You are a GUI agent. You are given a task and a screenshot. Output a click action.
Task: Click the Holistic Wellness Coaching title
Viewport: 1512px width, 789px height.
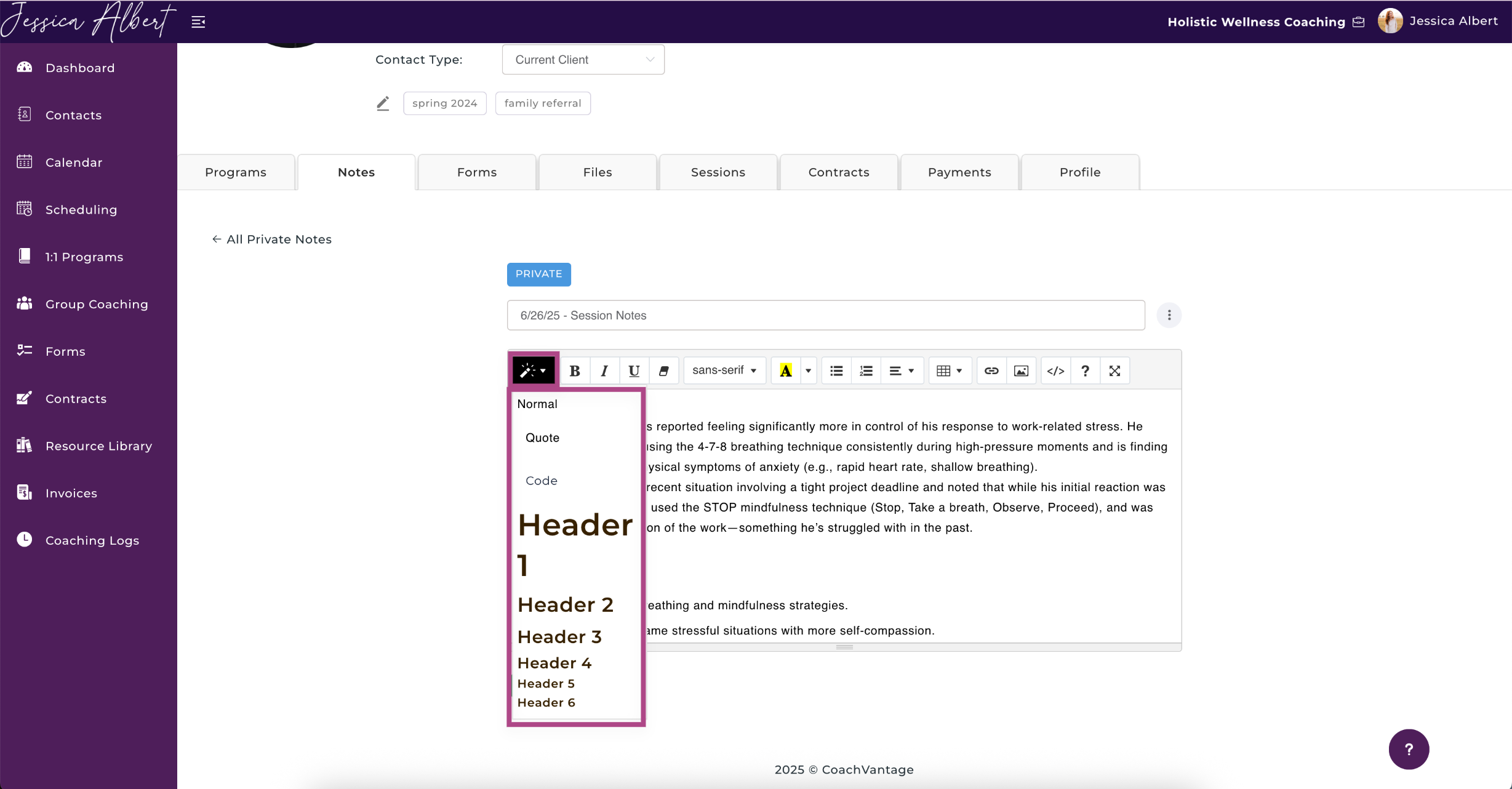[x=1256, y=22]
